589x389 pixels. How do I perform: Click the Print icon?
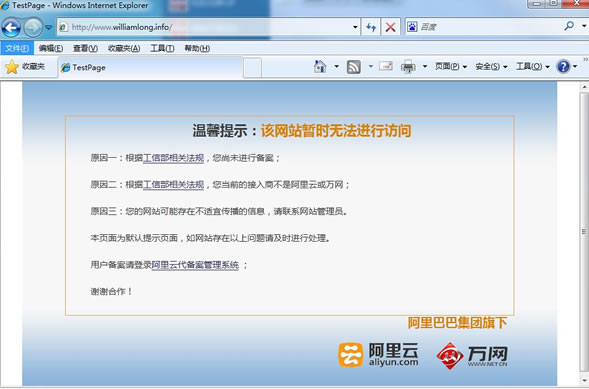coord(408,66)
